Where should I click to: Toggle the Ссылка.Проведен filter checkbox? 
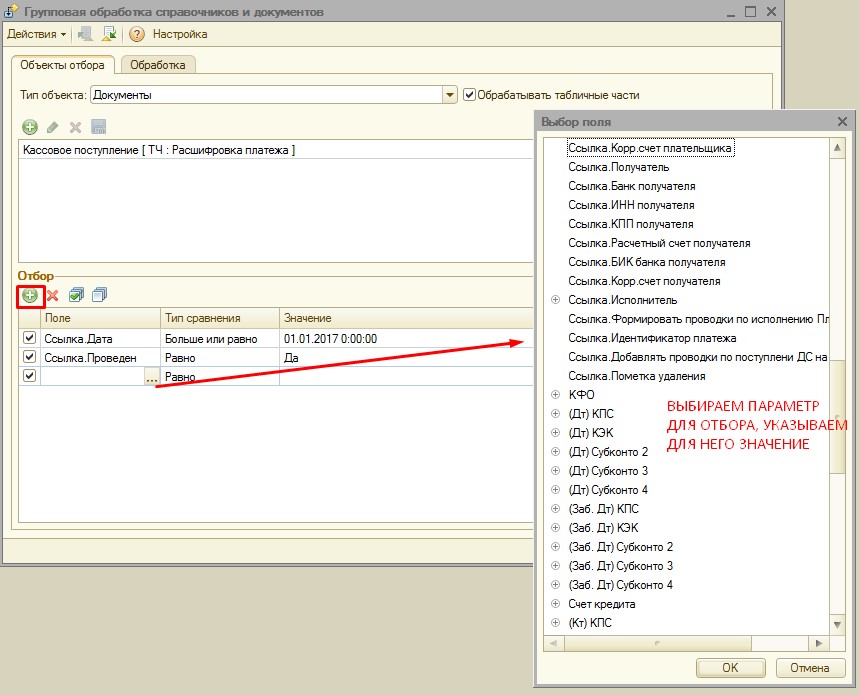click(29, 357)
